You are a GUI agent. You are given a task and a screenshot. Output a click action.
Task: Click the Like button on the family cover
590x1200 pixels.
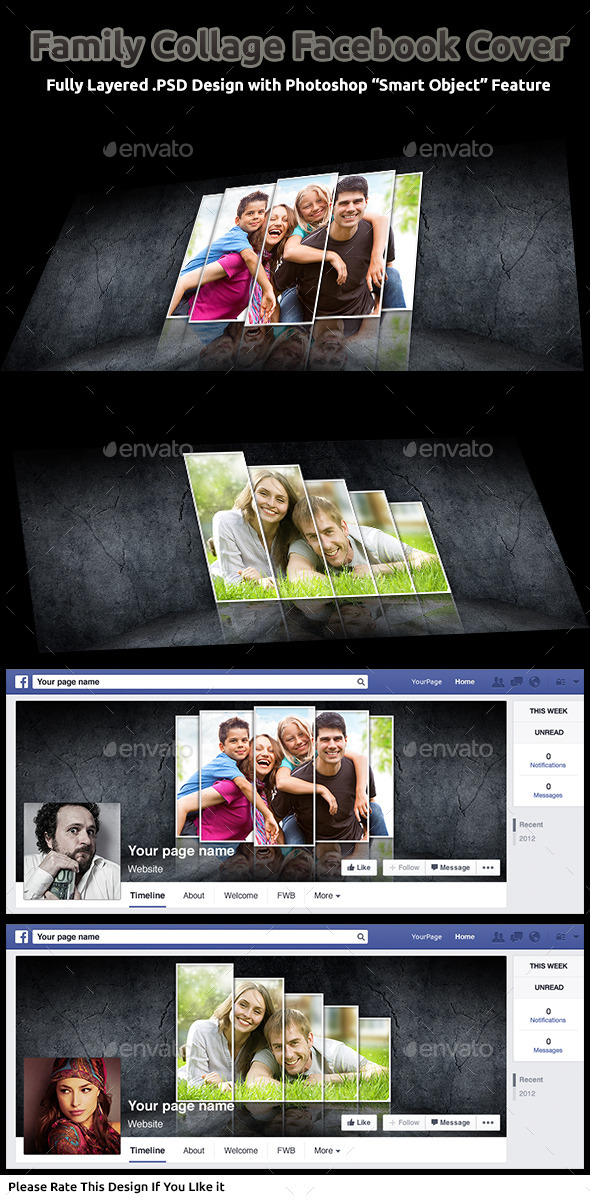tap(359, 868)
